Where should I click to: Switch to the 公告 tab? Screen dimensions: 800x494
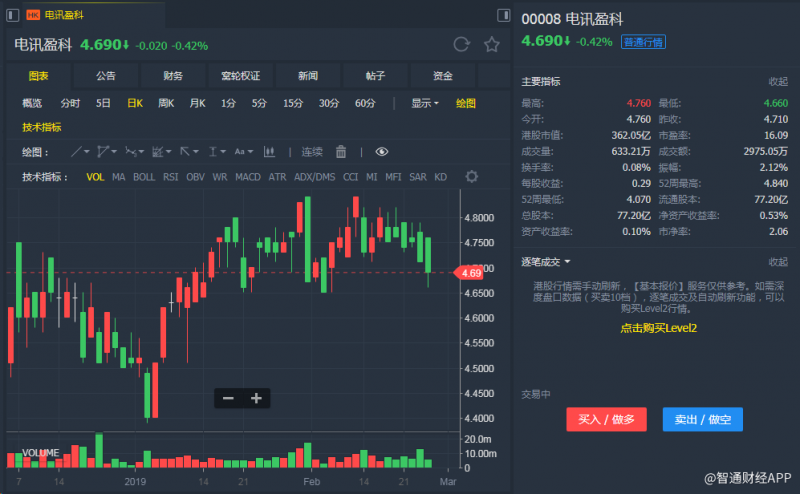[106, 76]
